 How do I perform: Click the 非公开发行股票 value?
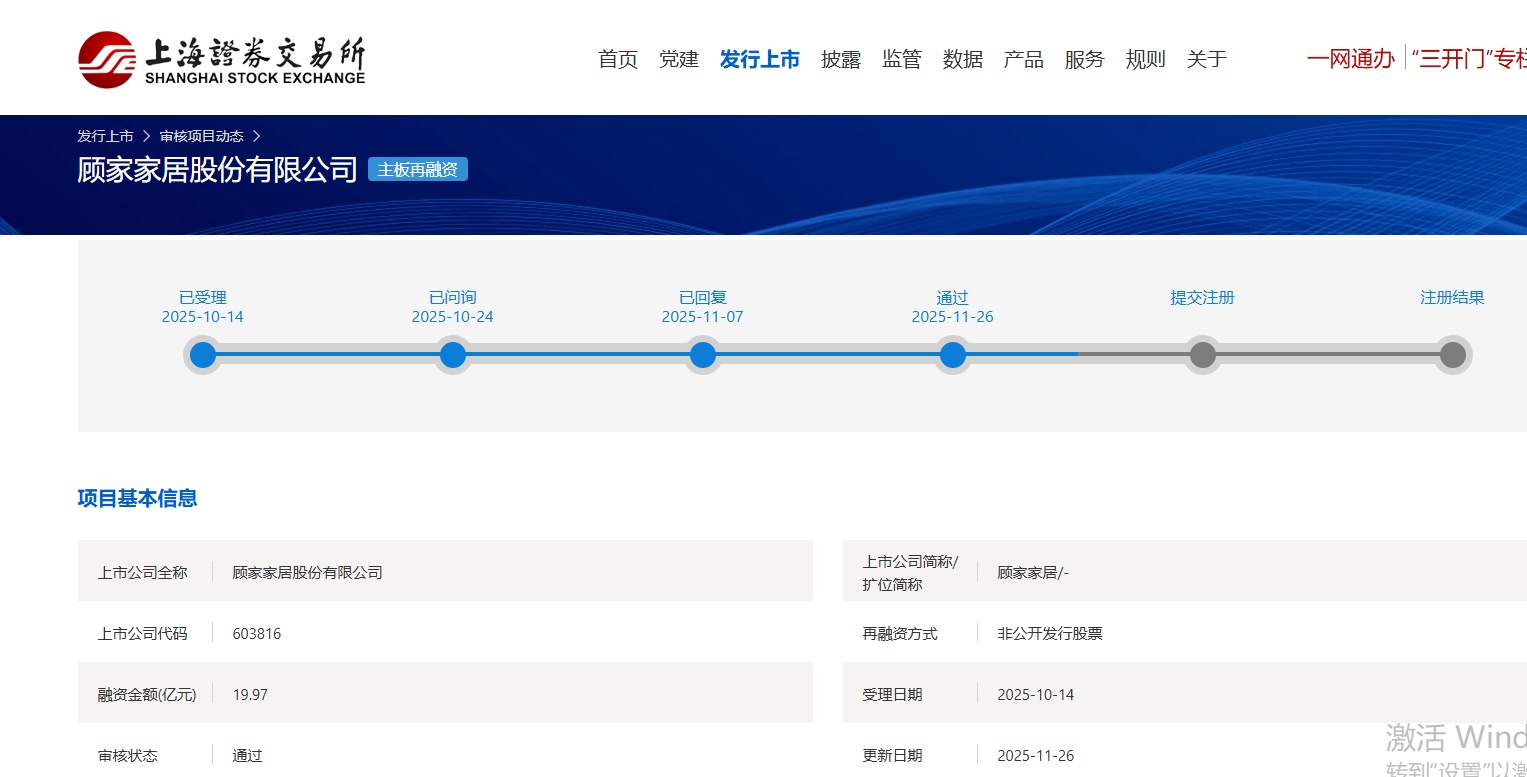tap(1050, 634)
